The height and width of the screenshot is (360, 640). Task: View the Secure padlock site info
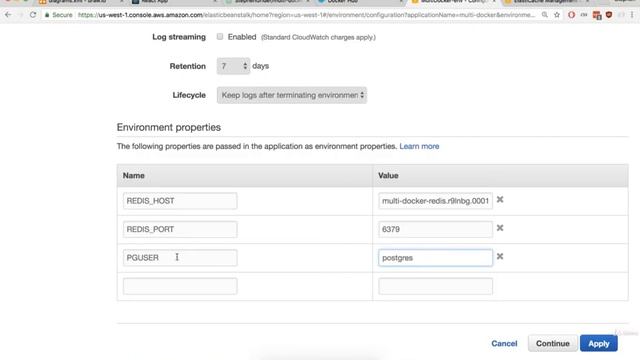[x=58, y=15]
